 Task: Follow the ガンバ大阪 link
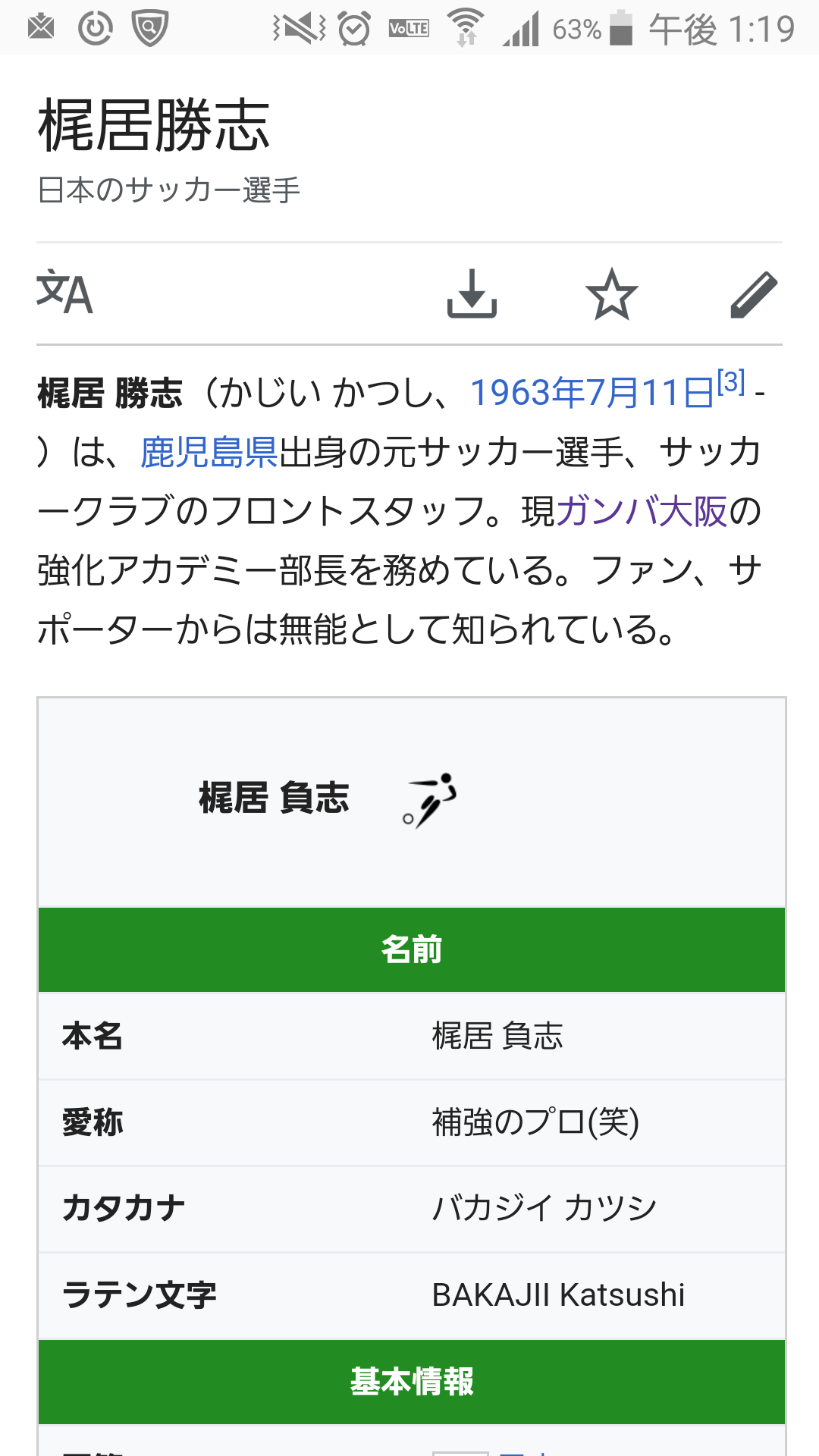(x=642, y=511)
